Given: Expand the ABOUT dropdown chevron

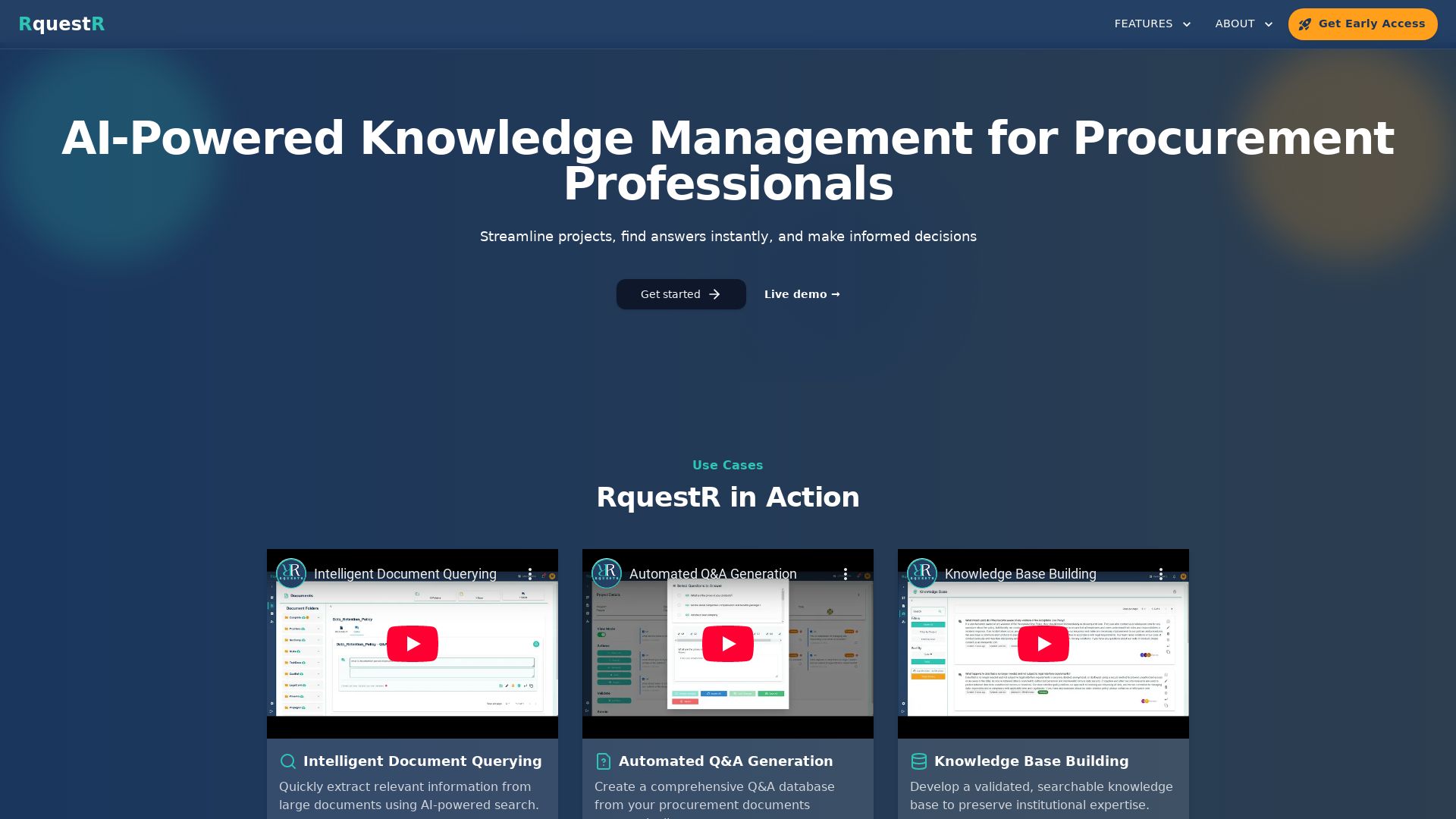Looking at the screenshot, I should click(1268, 24).
